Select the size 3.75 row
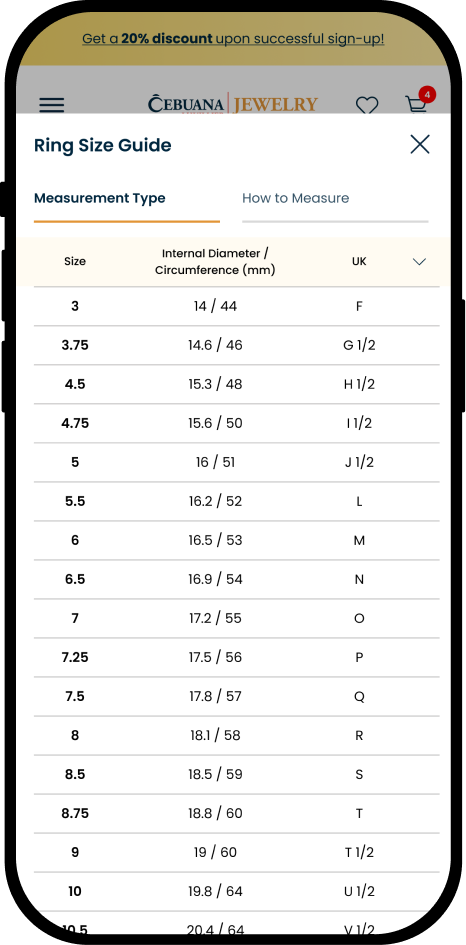The height and width of the screenshot is (945, 466). [236, 345]
